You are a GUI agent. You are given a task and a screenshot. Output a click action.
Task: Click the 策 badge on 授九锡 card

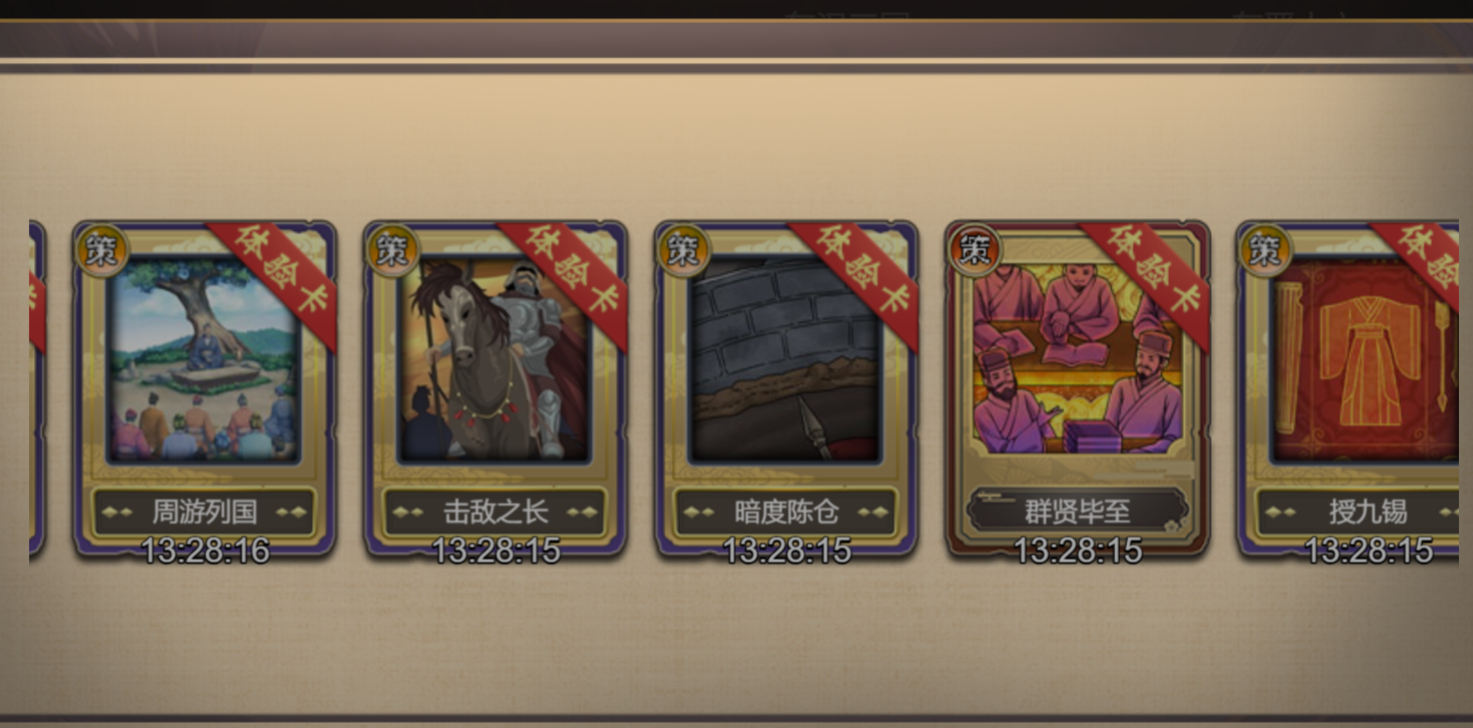pos(1265,249)
